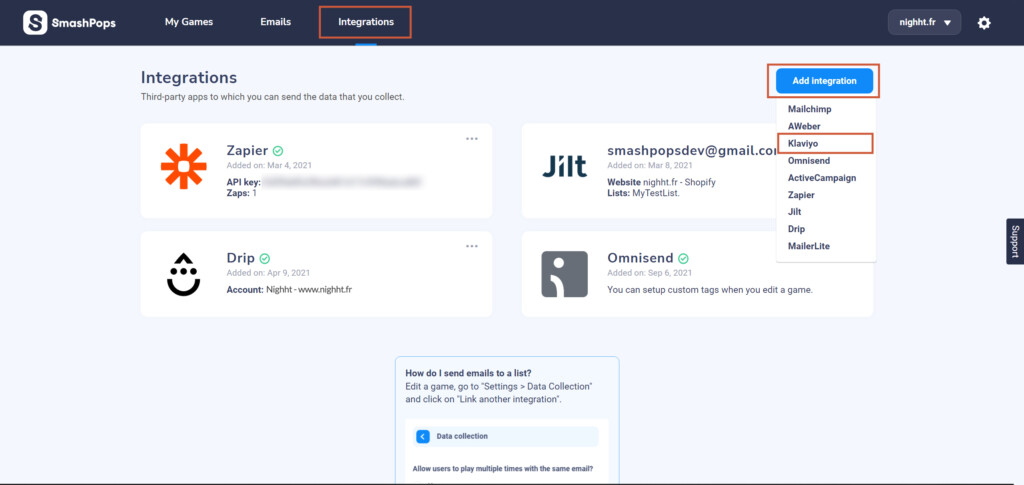Screen dimensions: 1024x485
Task: Click the SmashPops logo icon
Action: pos(35,22)
